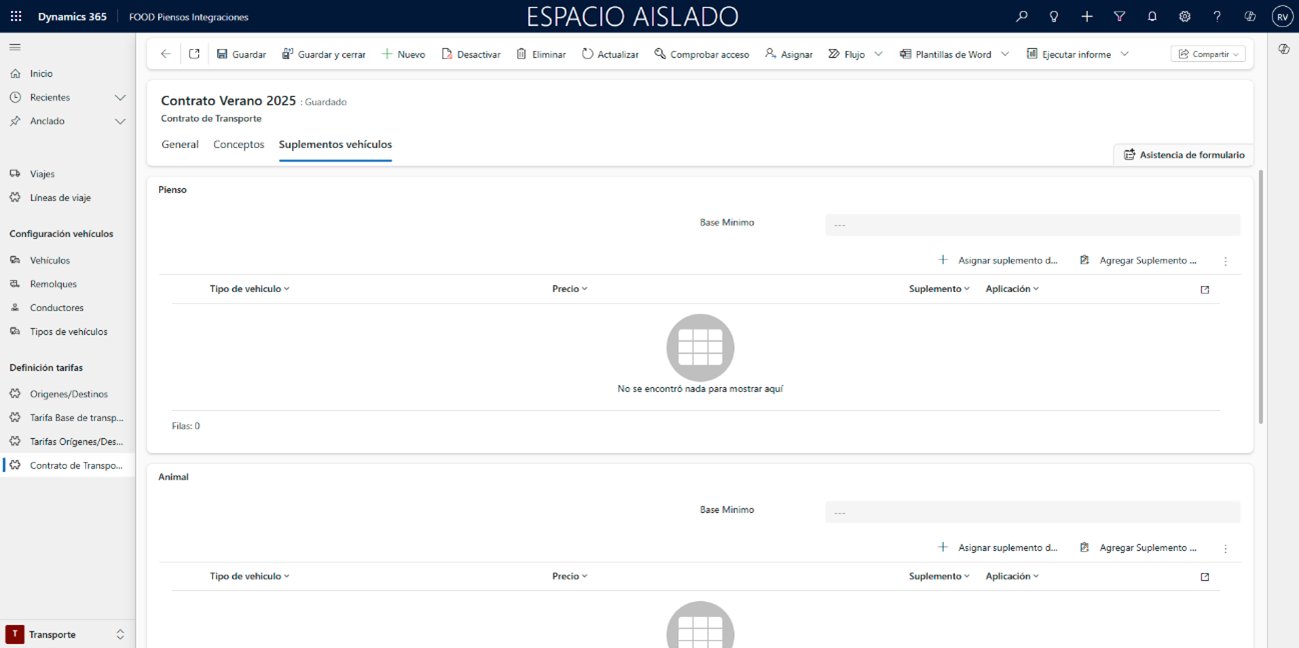The image size is (1299, 648).
Task: Collapse the left navigation hamburger menu
Action: [x=15, y=47]
